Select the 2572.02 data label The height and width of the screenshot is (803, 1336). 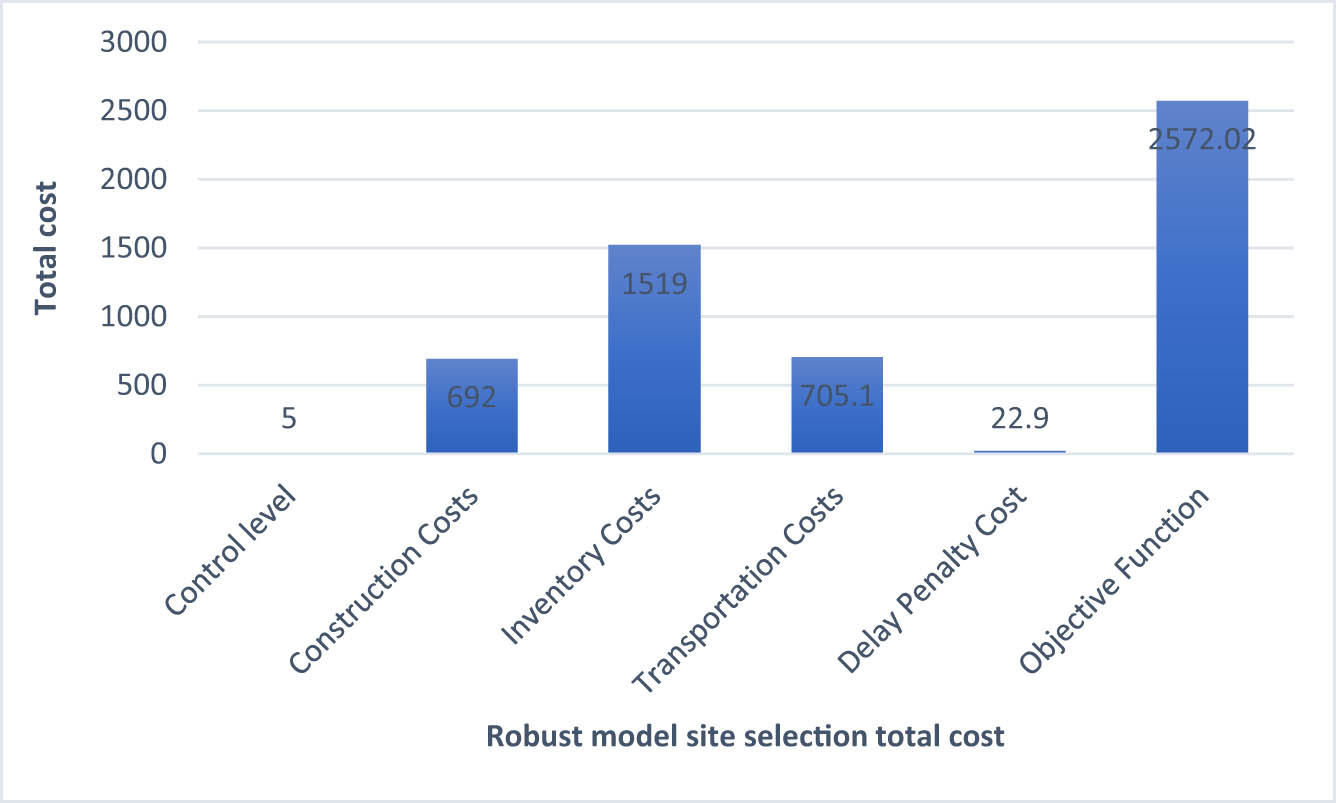(1201, 139)
